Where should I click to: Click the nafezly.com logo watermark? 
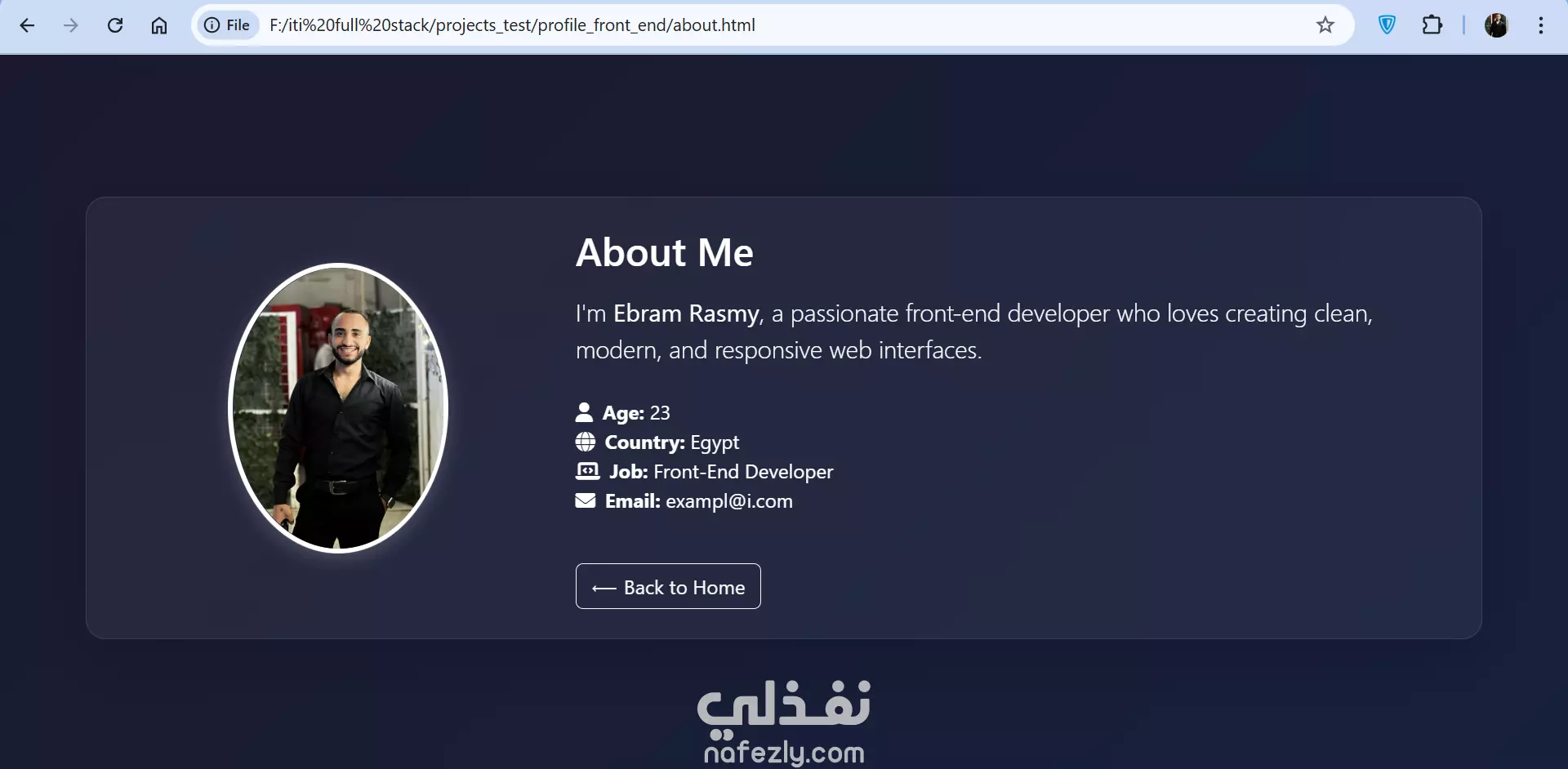coord(784,722)
